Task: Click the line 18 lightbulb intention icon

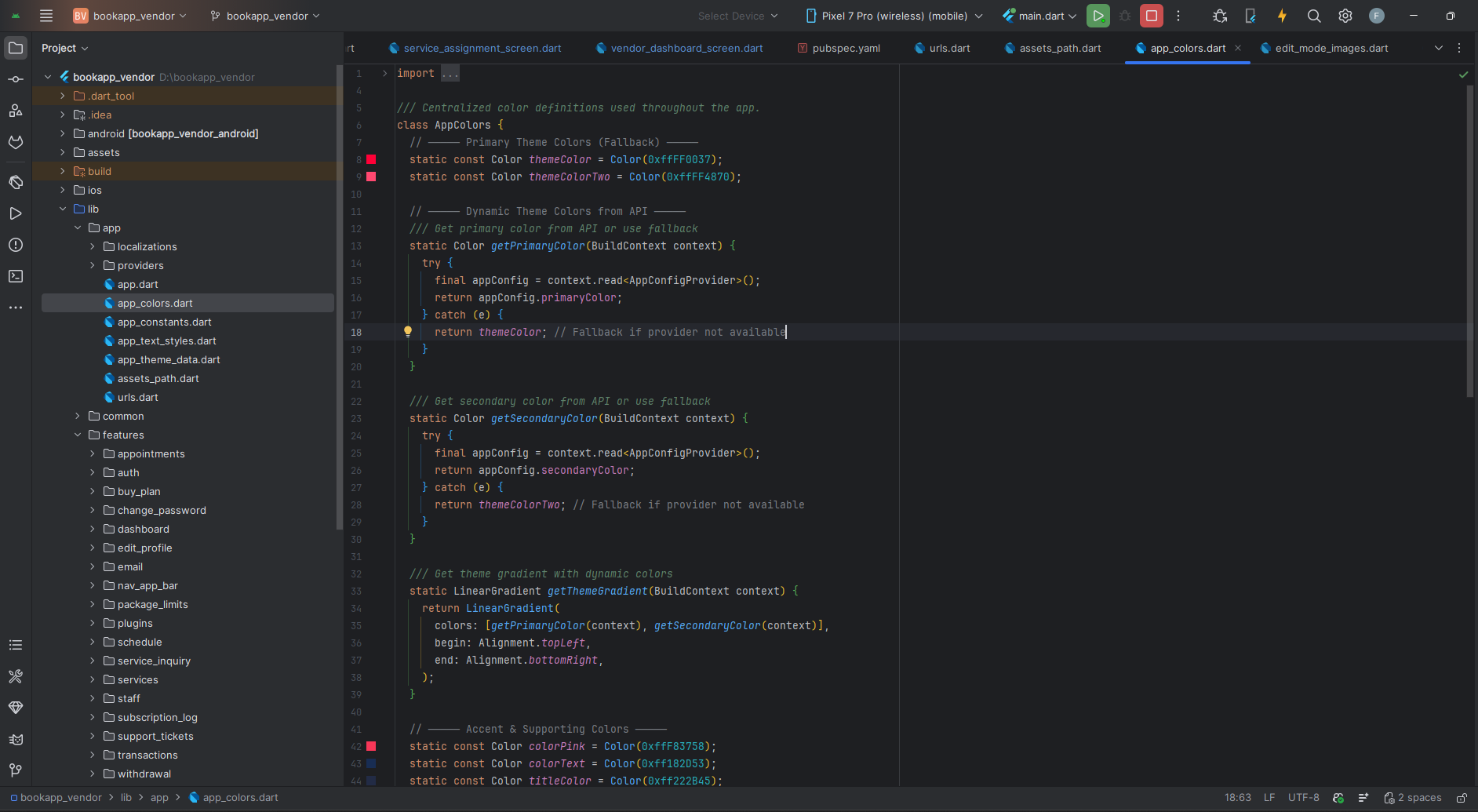Action: [x=408, y=331]
